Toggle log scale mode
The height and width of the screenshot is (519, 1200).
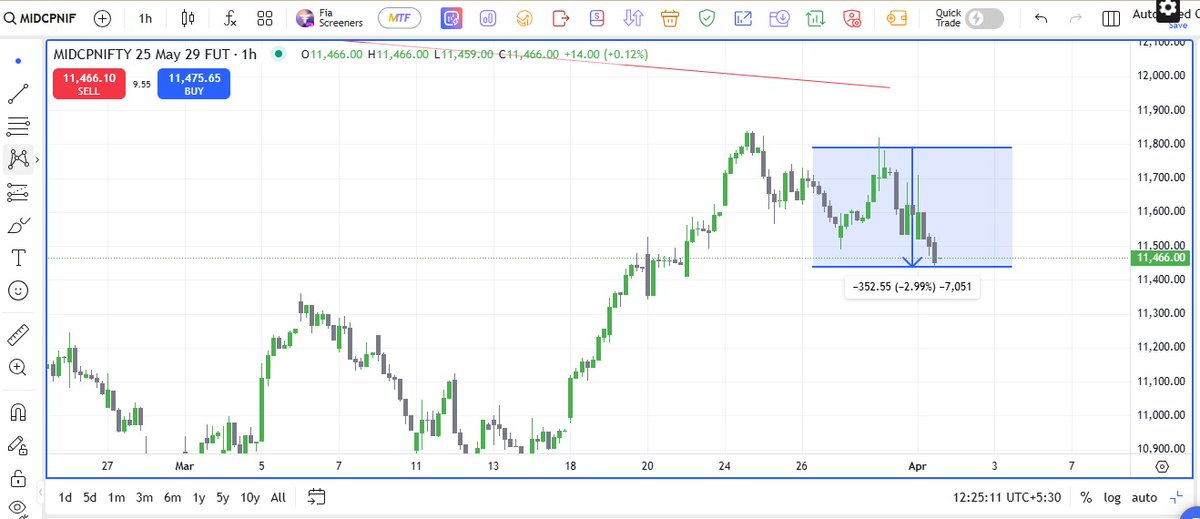coord(1112,497)
